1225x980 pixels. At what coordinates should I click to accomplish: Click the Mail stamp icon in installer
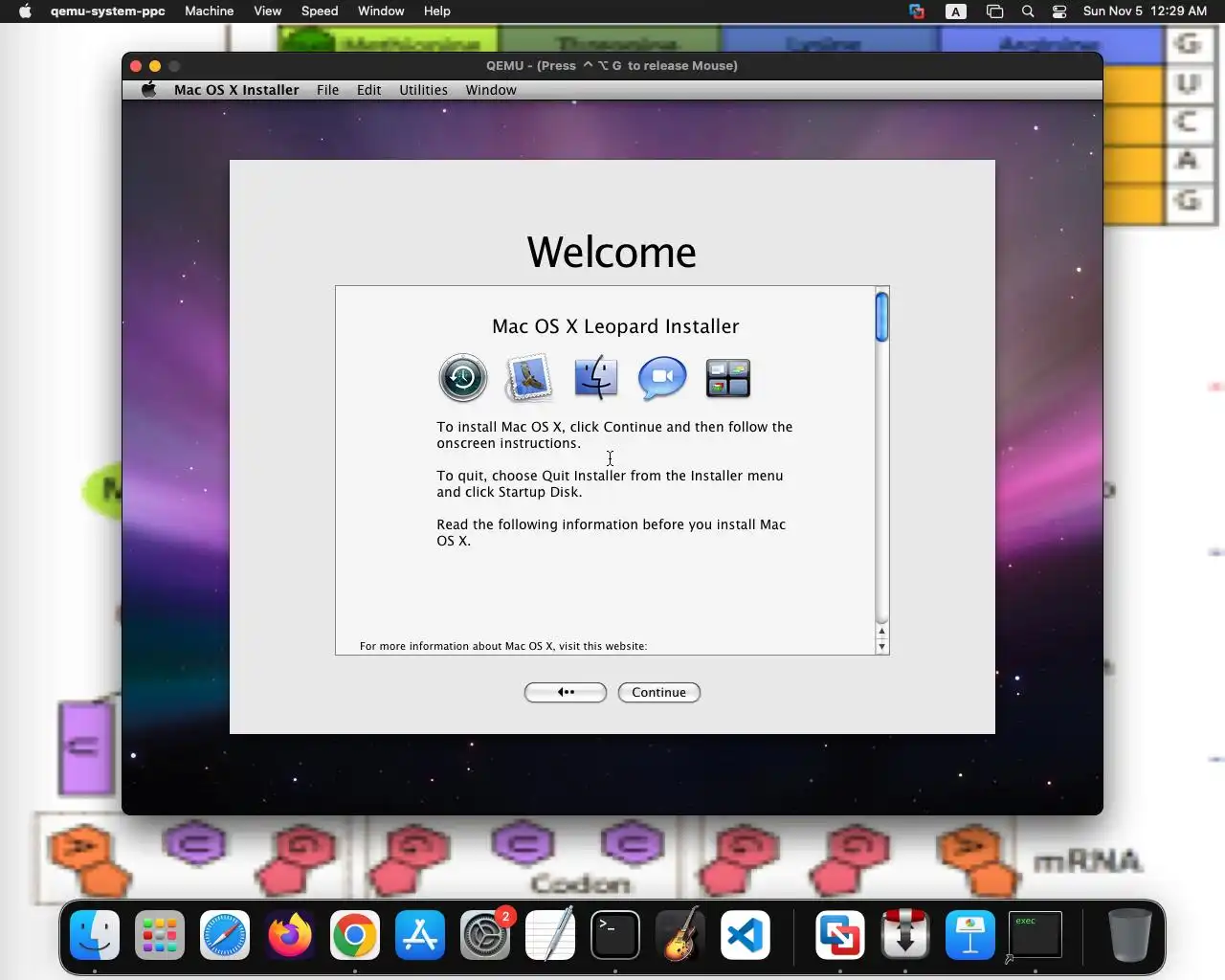pyautogui.click(x=529, y=377)
